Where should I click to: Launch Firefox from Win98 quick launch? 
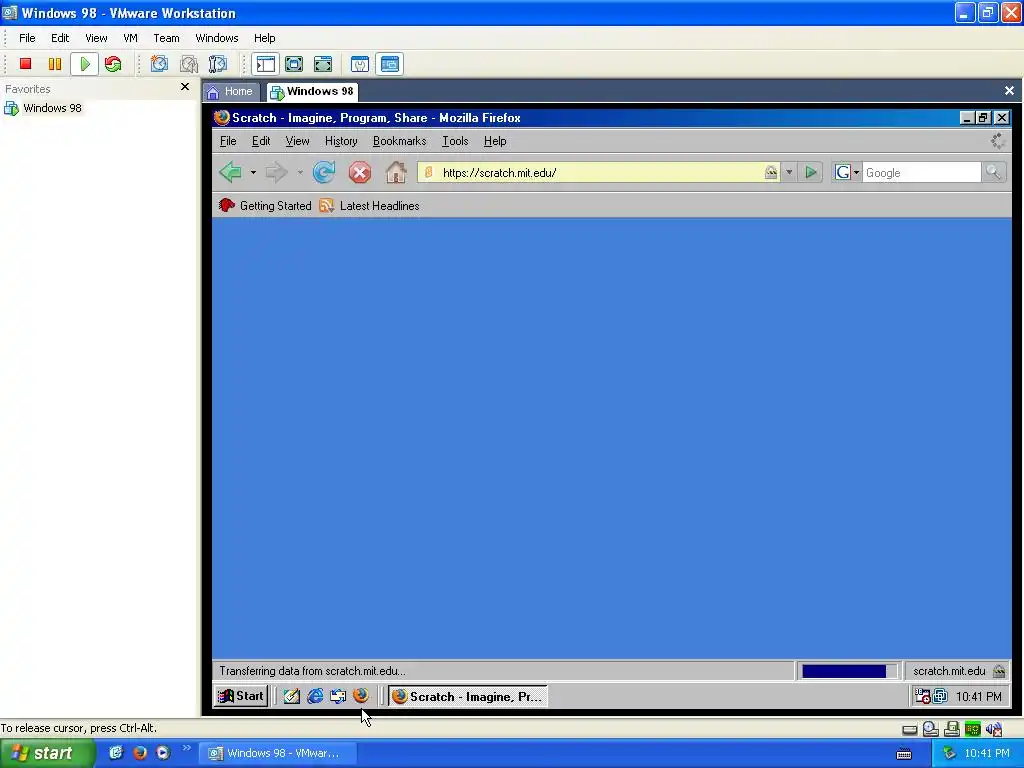(360, 696)
